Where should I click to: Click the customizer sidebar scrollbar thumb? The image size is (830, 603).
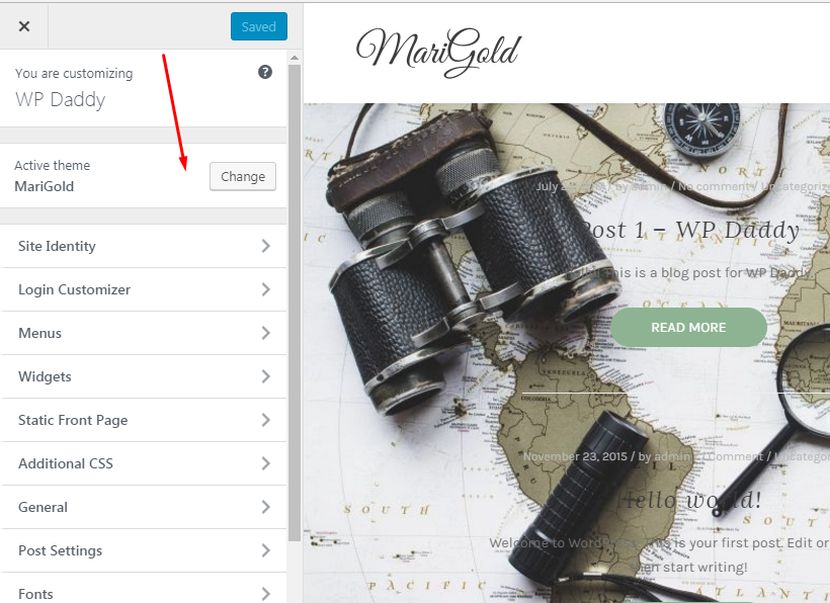coord(294,303)
